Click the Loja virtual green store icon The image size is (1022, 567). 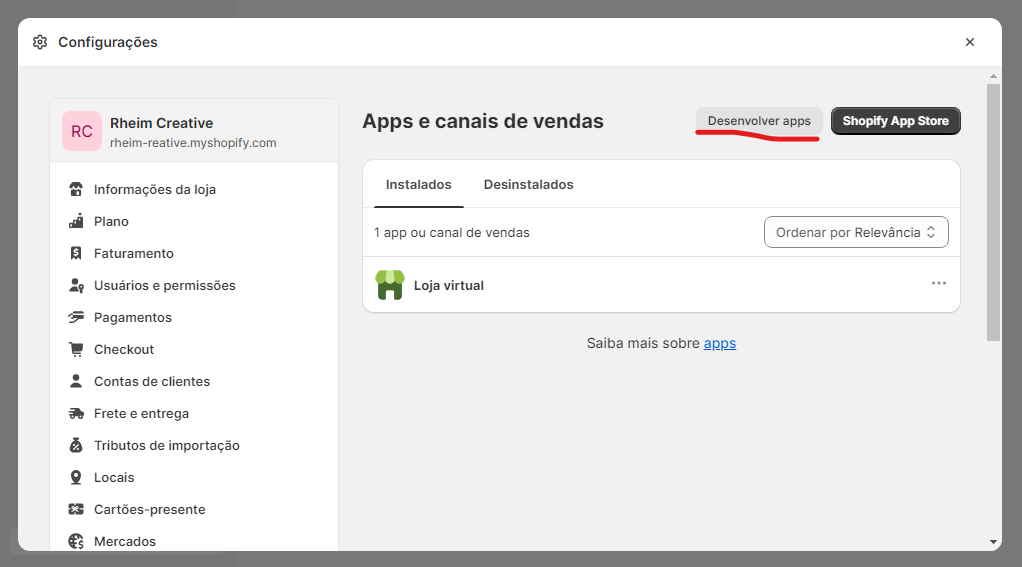pos(390,285)
